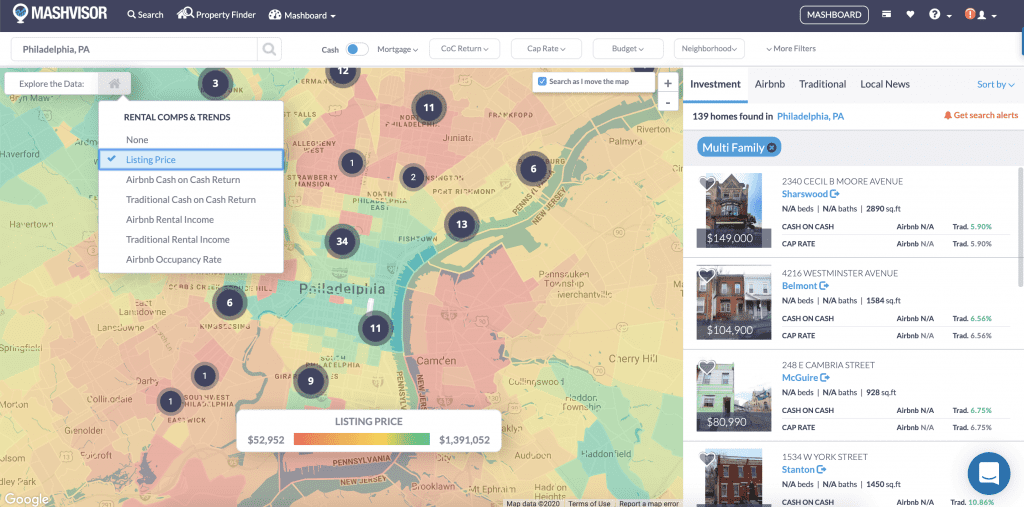Open the CoC Return filter dropdown

point(464,49)
